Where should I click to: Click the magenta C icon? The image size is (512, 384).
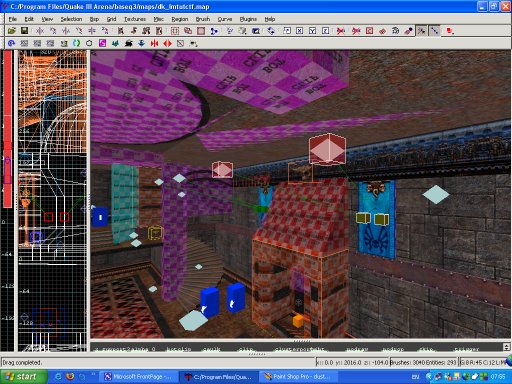[x=103, y=43]
